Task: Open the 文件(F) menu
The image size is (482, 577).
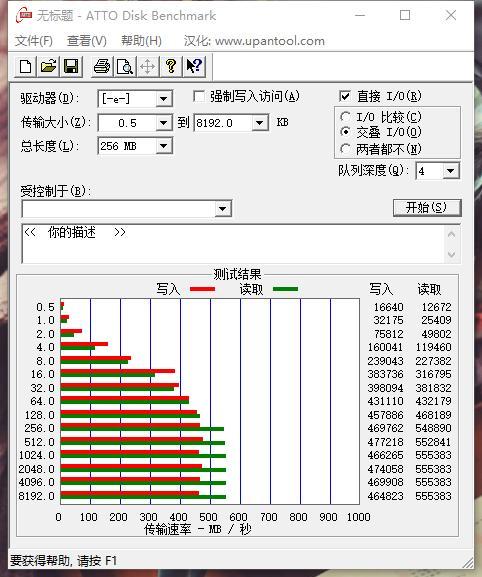Action: (x=33, y=41)
